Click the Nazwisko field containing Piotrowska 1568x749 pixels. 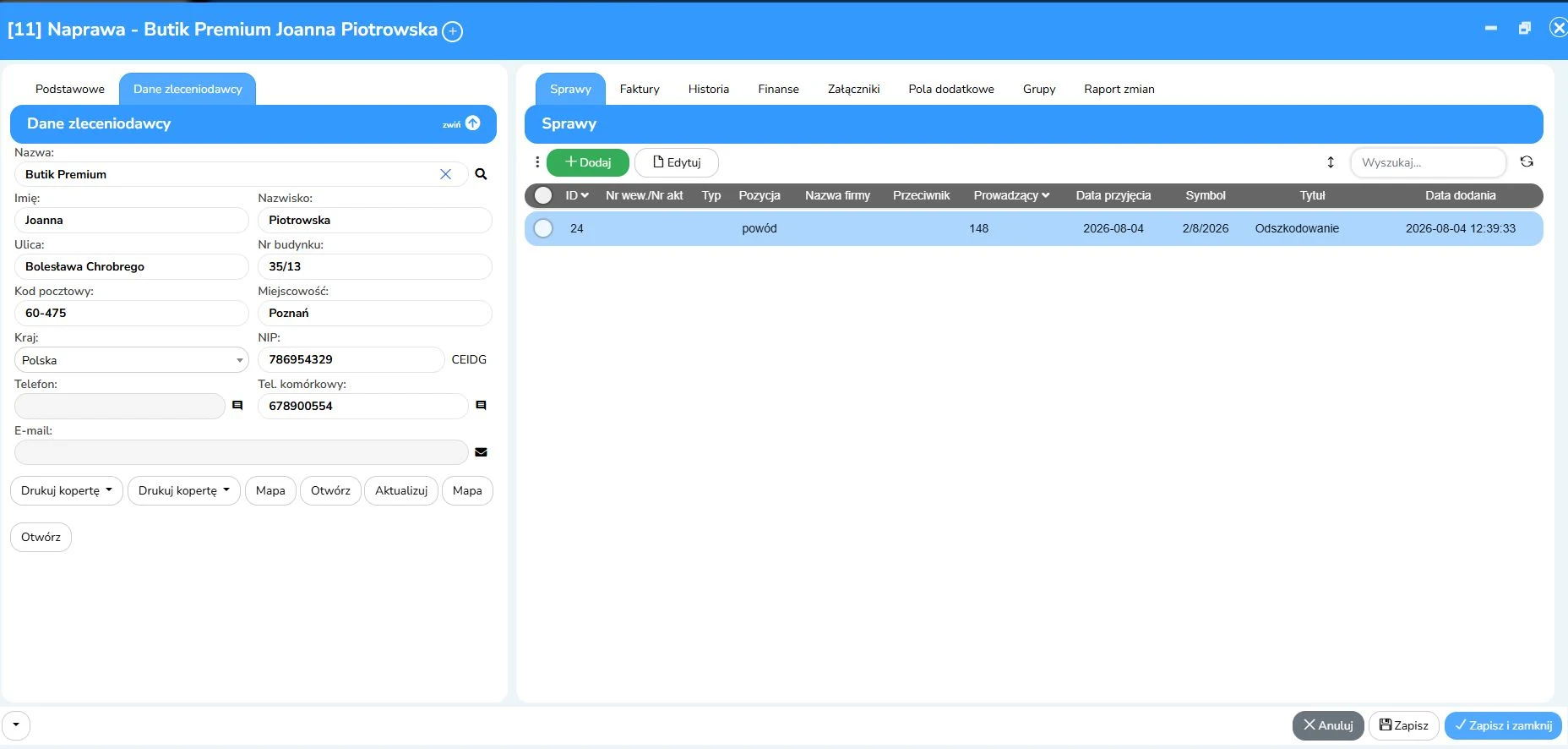375,220
